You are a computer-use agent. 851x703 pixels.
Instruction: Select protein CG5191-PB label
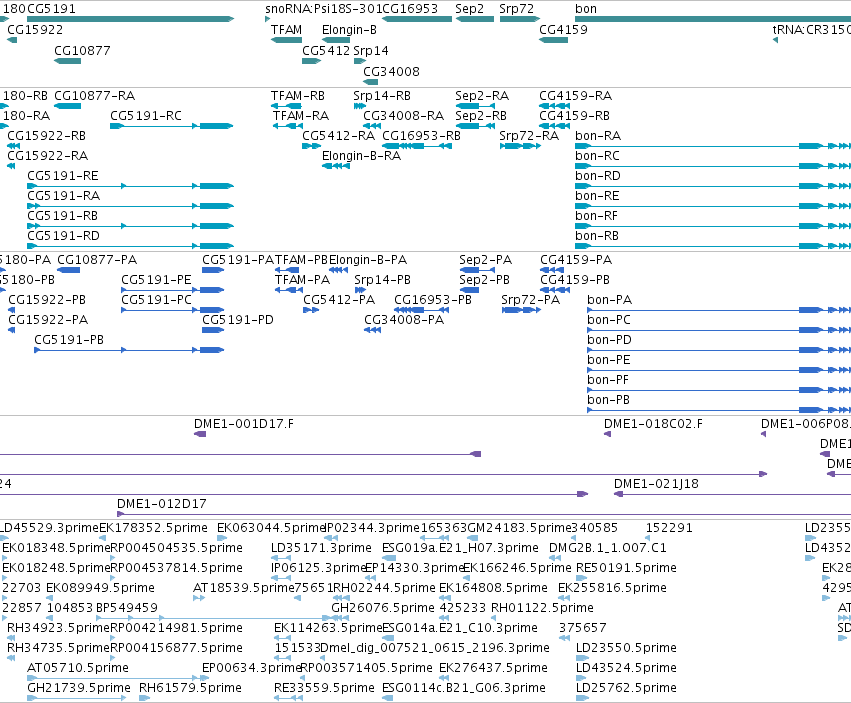pyautogui.click(x=69, y=340)
